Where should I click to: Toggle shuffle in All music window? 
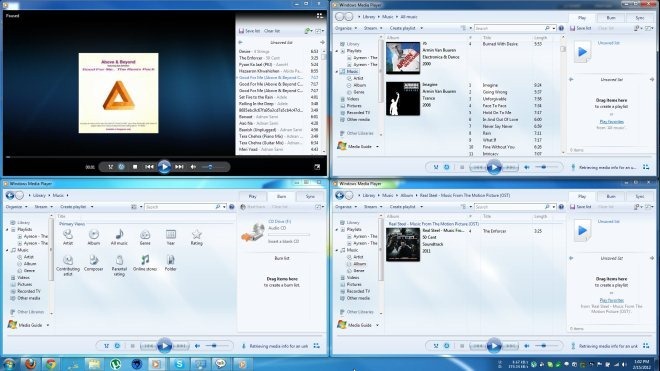point(436,167)
